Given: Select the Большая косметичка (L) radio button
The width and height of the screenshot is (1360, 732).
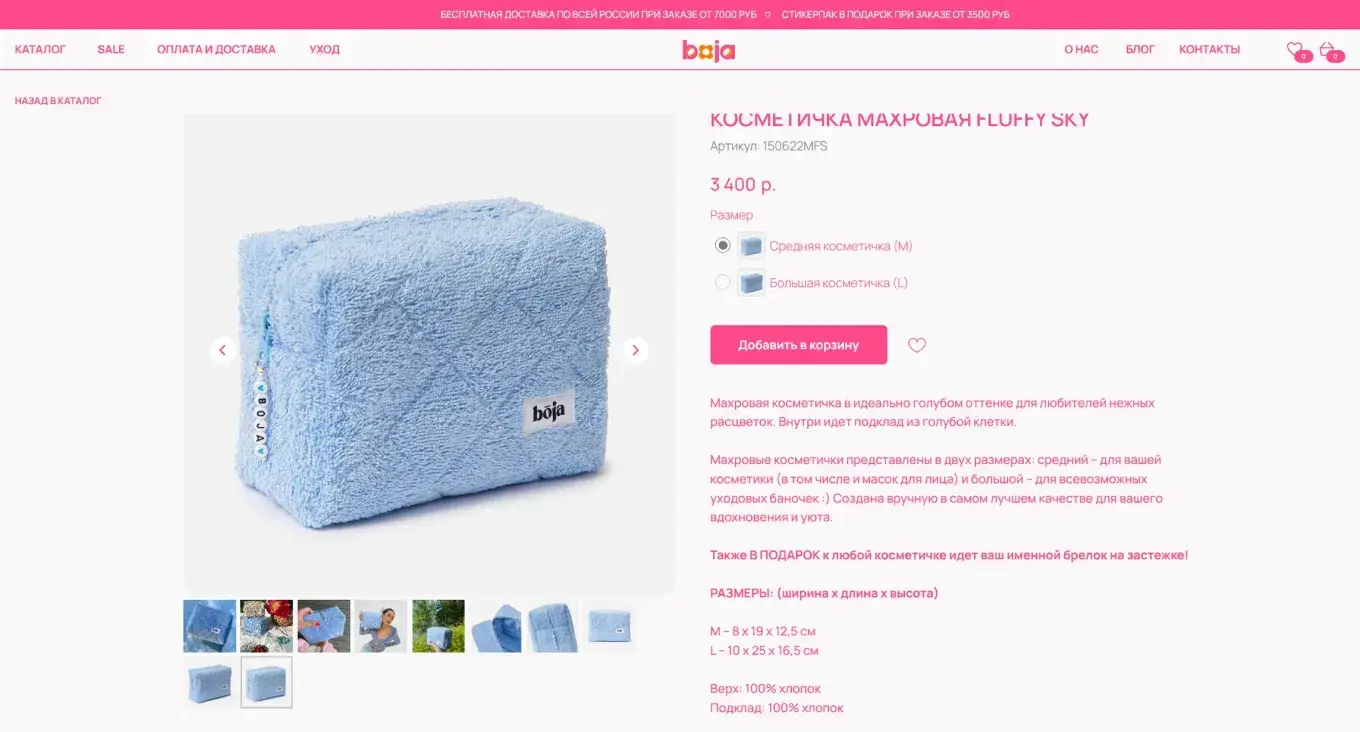Looking at the screenshot, I should click(x=723, y=282).
